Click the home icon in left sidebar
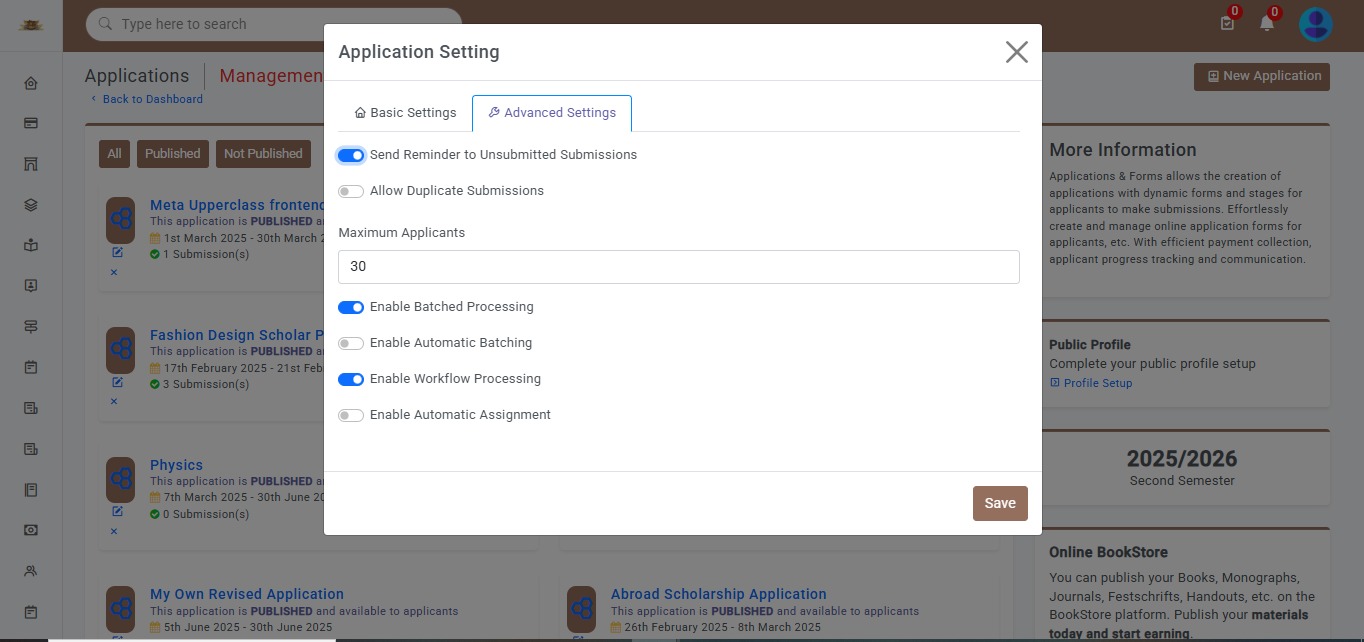 pyautogui.click(x=31, y=83)
